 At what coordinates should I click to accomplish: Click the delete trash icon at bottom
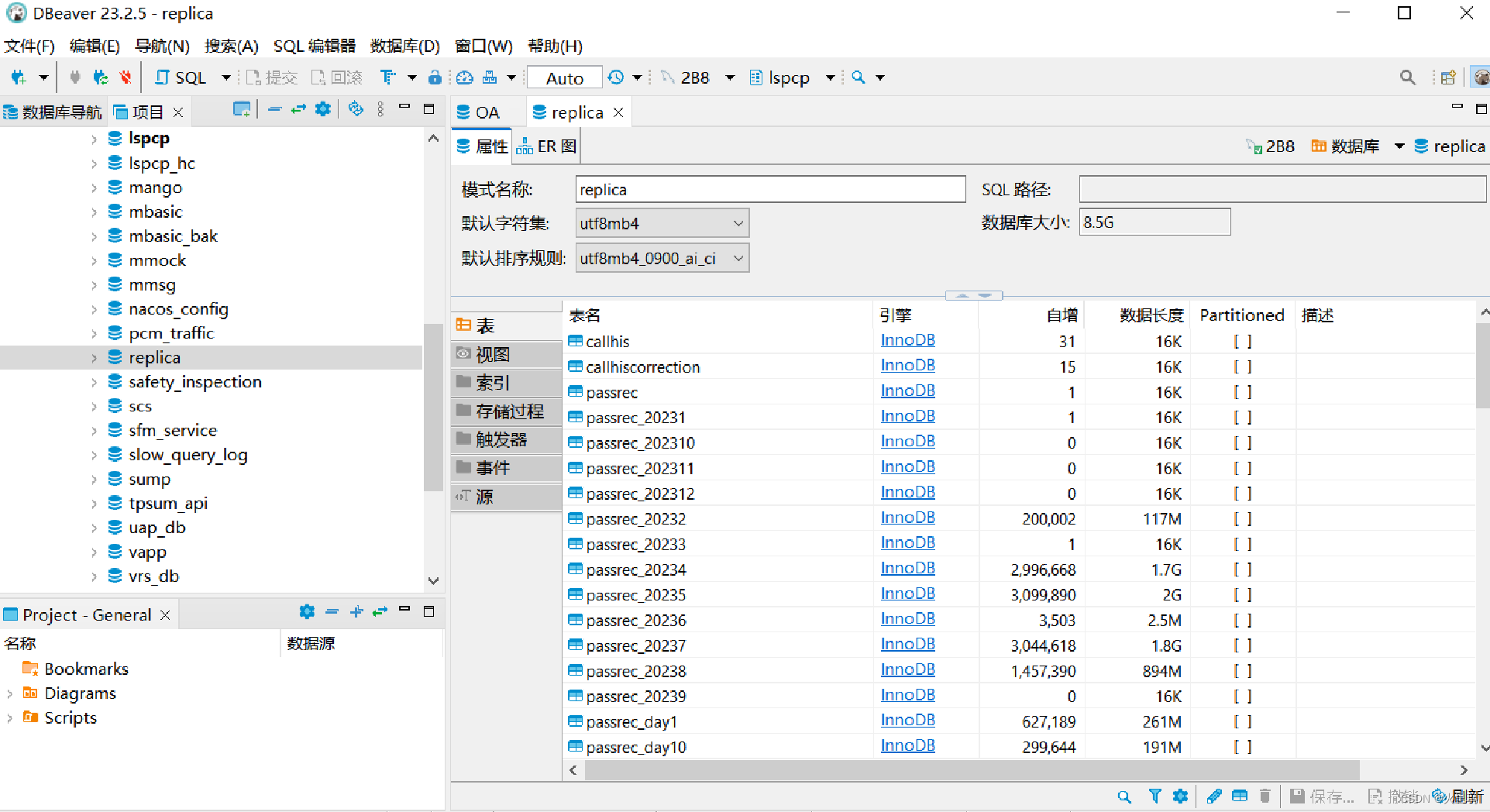pos(1265,796)
